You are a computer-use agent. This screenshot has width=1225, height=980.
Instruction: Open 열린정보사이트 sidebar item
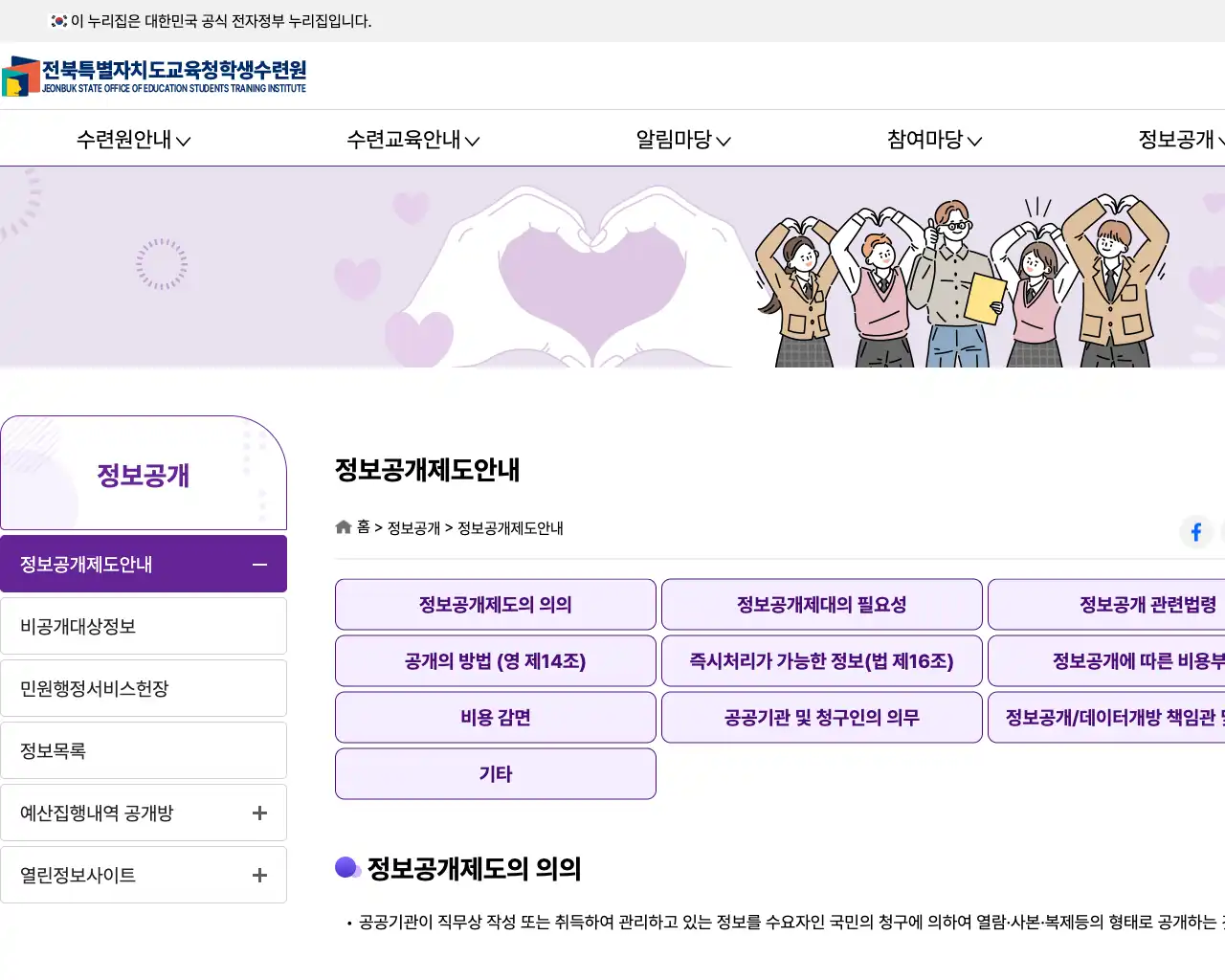pyautogui.click(x=144, y=875)
